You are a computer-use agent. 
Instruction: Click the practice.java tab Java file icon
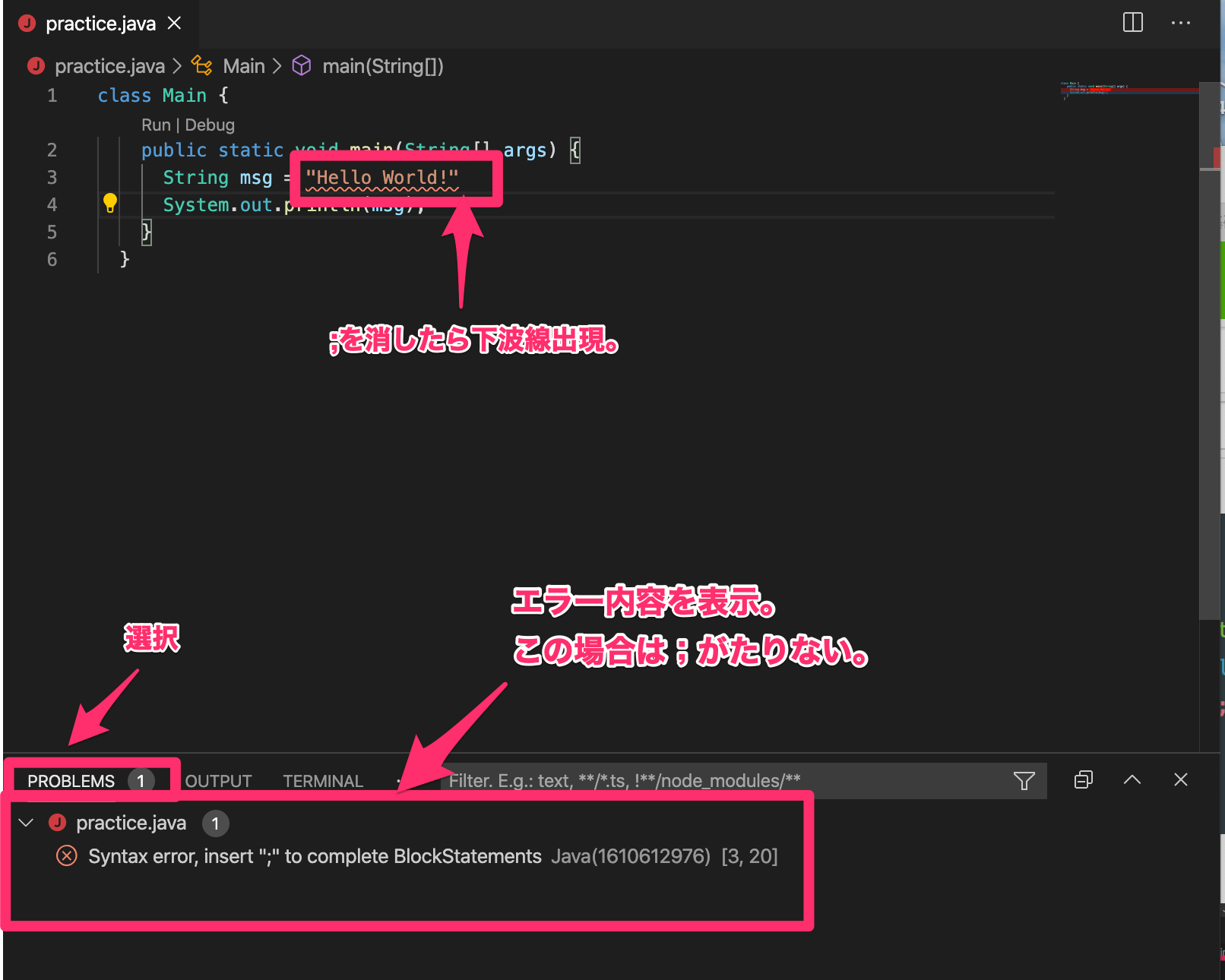tap(27, 23)
